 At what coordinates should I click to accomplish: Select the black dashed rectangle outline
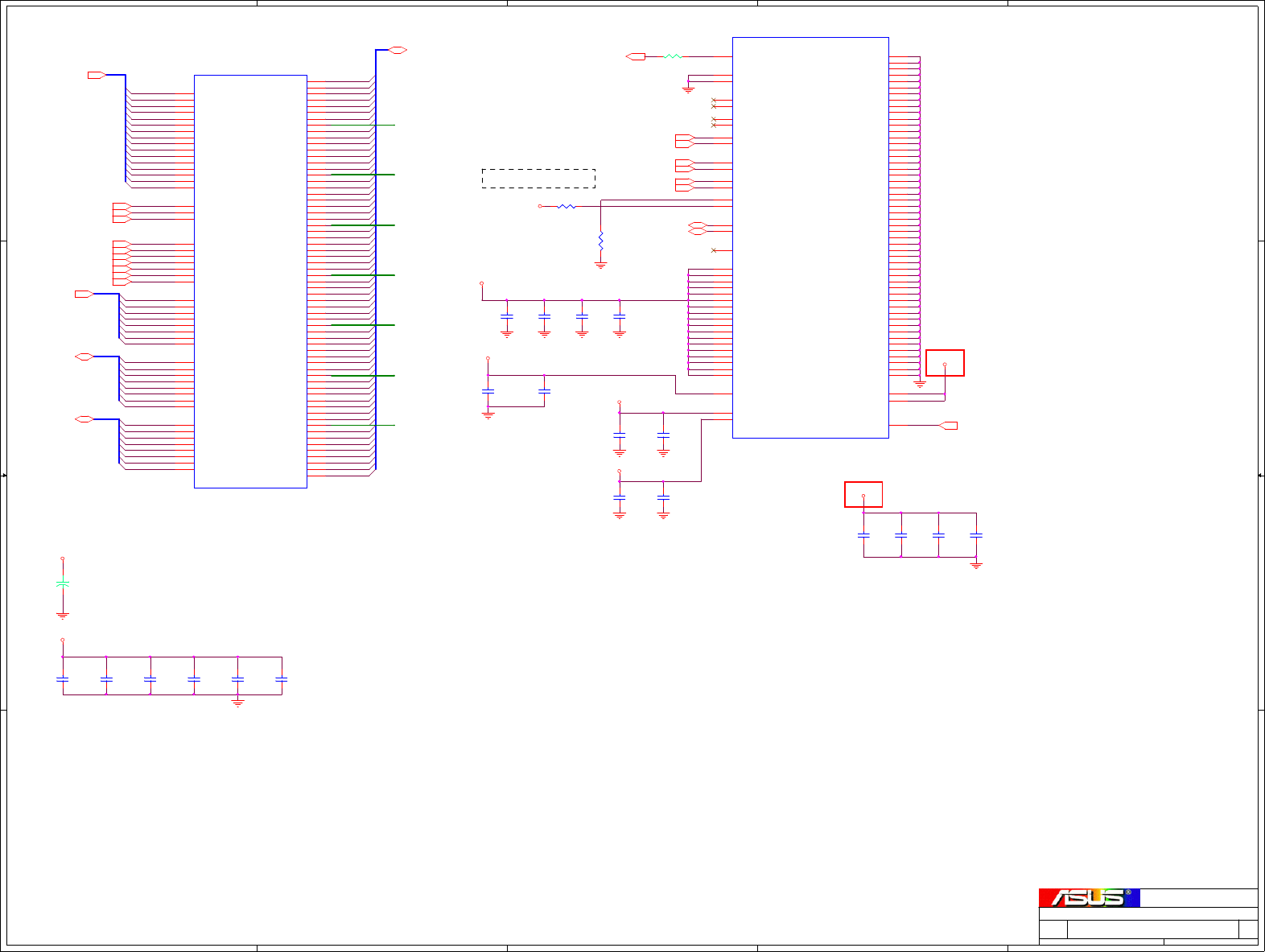click(538, 179)
